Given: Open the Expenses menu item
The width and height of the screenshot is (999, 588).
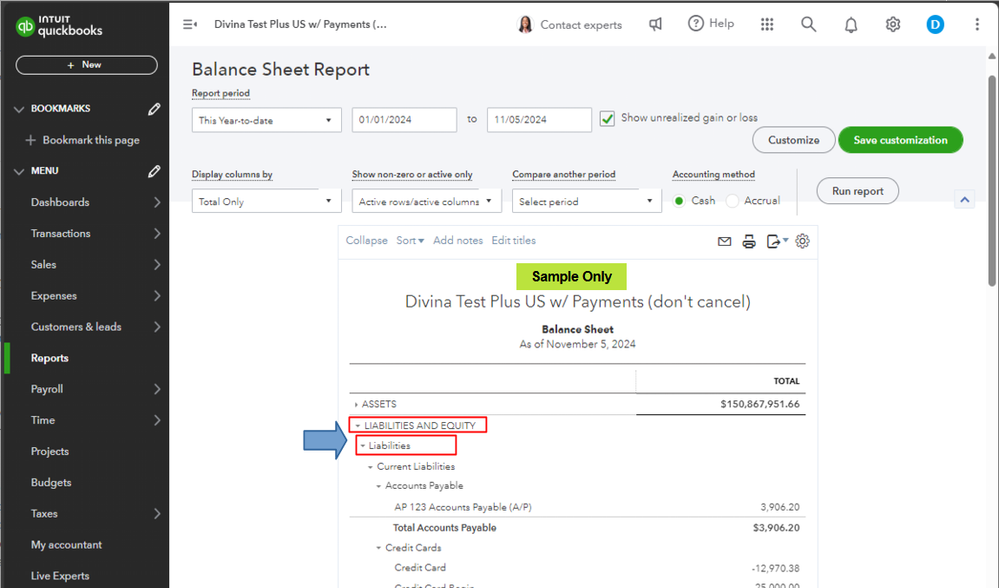Looking at the screenshot, I should pos(54,296).
